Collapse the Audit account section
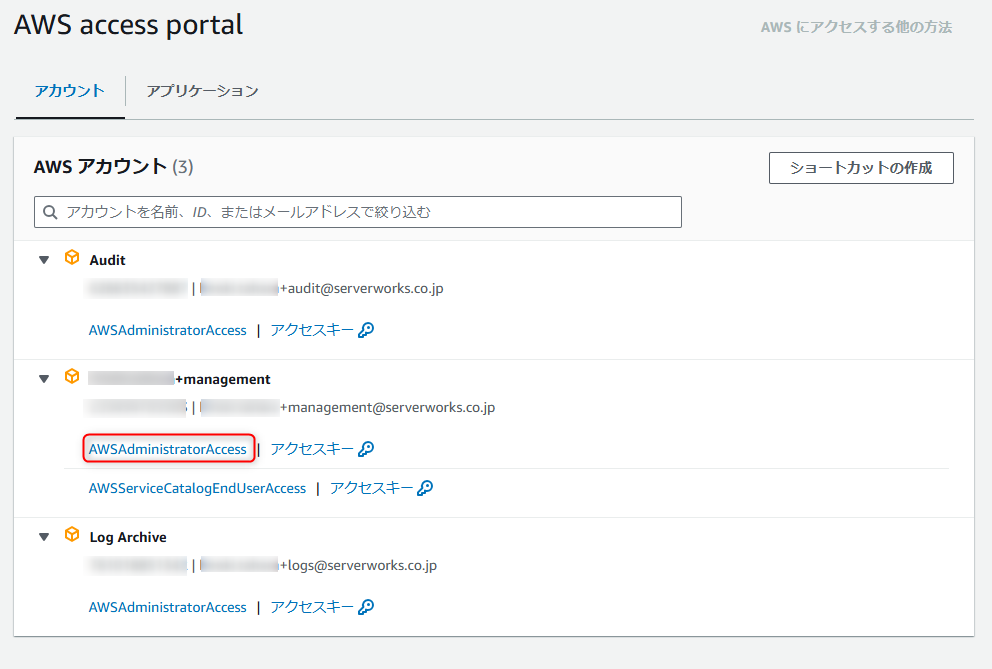The width and height of the screenshot is (992, 669). click(x=44, y=259)
